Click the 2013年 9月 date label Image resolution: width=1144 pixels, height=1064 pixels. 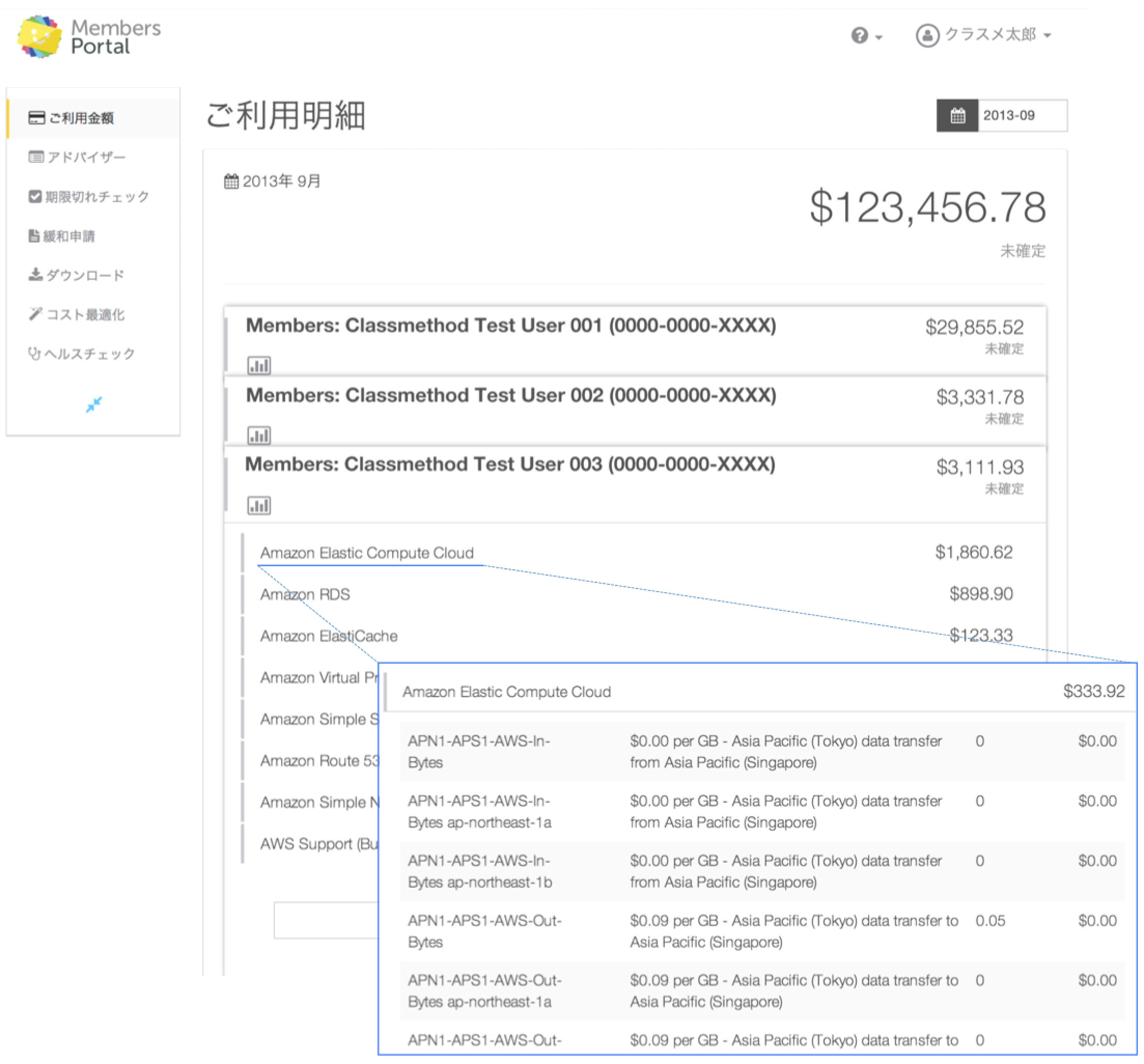(x=282, y=181)
